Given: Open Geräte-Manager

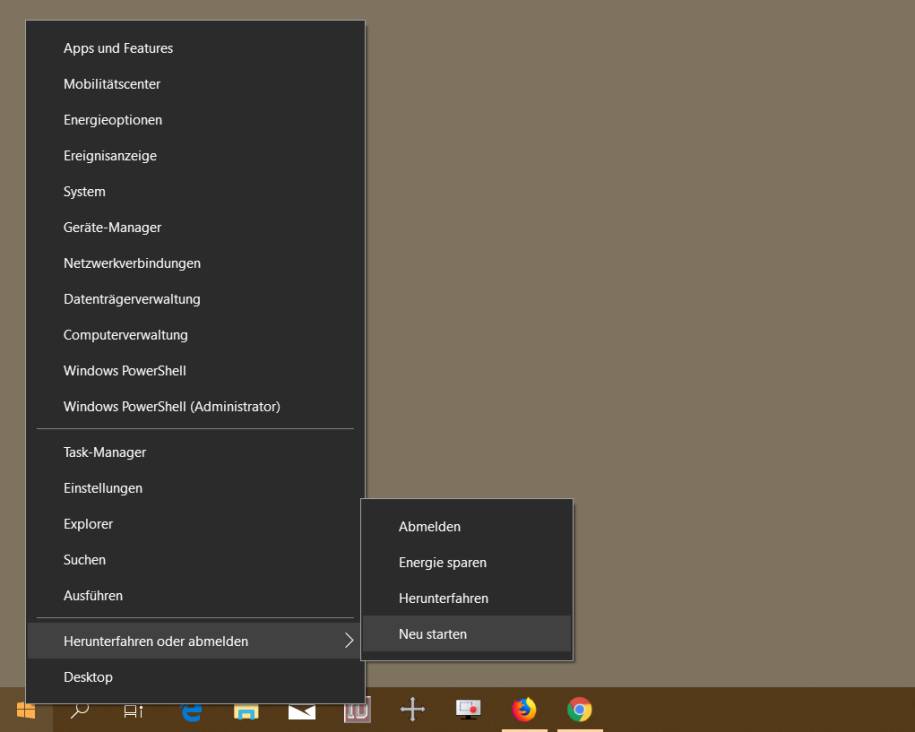Looking at the screenshot, I should tap(195, 227).
